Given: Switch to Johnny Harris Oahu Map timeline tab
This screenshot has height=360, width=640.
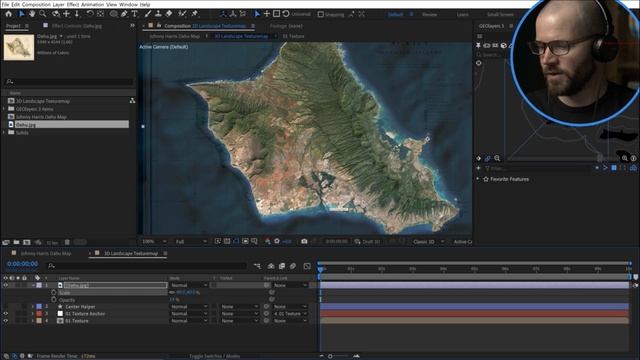Looking at the screenshot, I should tap(46, 253).
